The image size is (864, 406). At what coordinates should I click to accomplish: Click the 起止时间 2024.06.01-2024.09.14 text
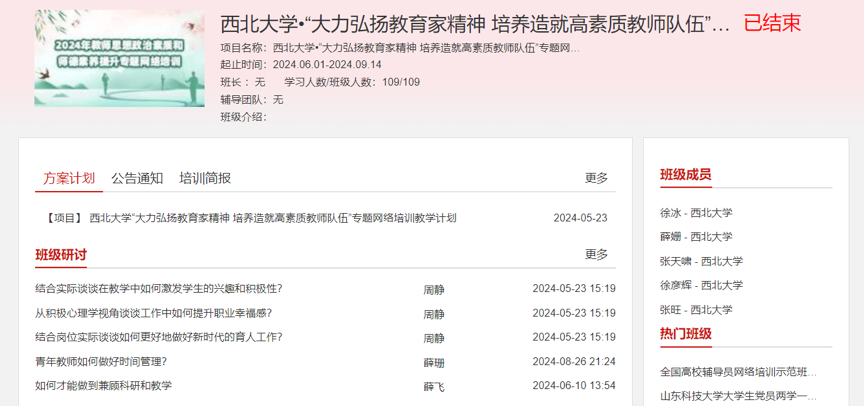(301, 64)
